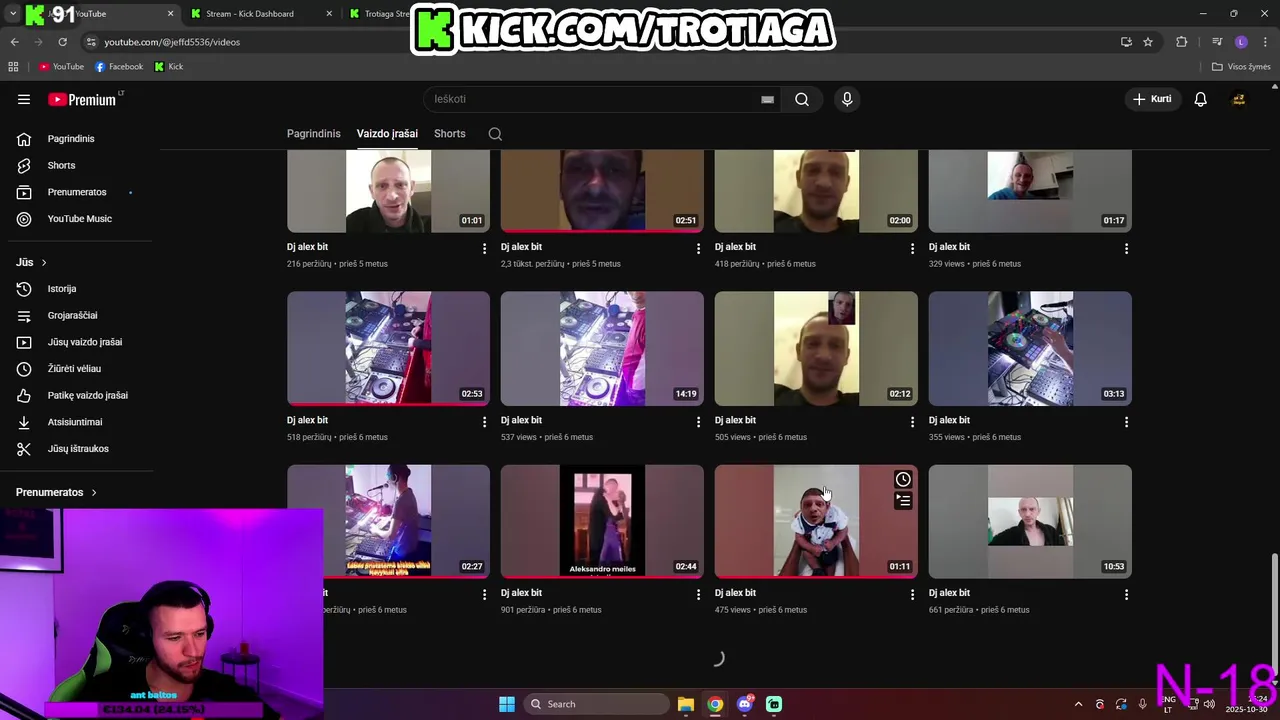Open Žiūrėti vėliau in sidebar

[77, 369]
